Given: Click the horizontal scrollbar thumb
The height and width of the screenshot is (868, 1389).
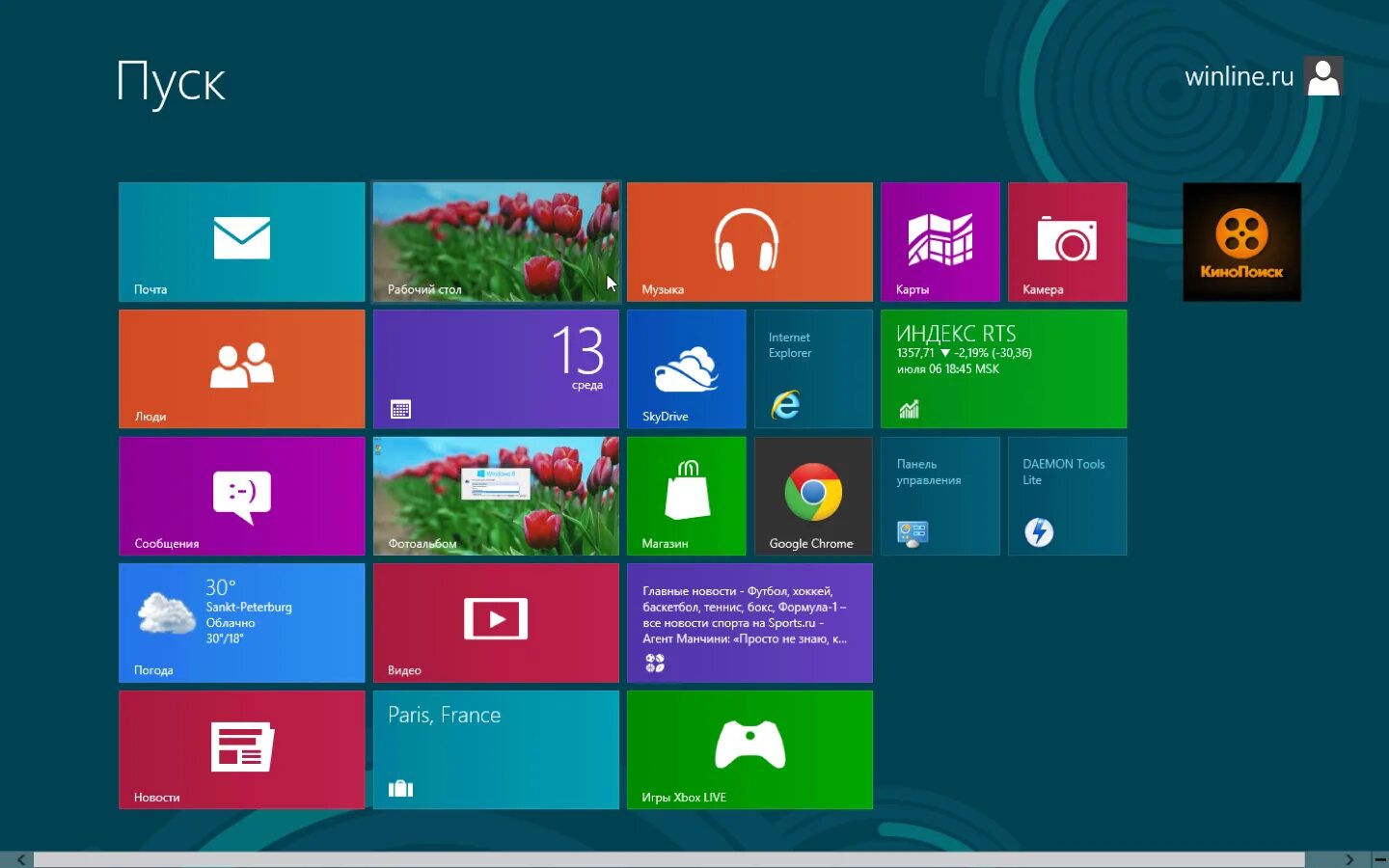Looking at the screenshot, I should (669, 859).
